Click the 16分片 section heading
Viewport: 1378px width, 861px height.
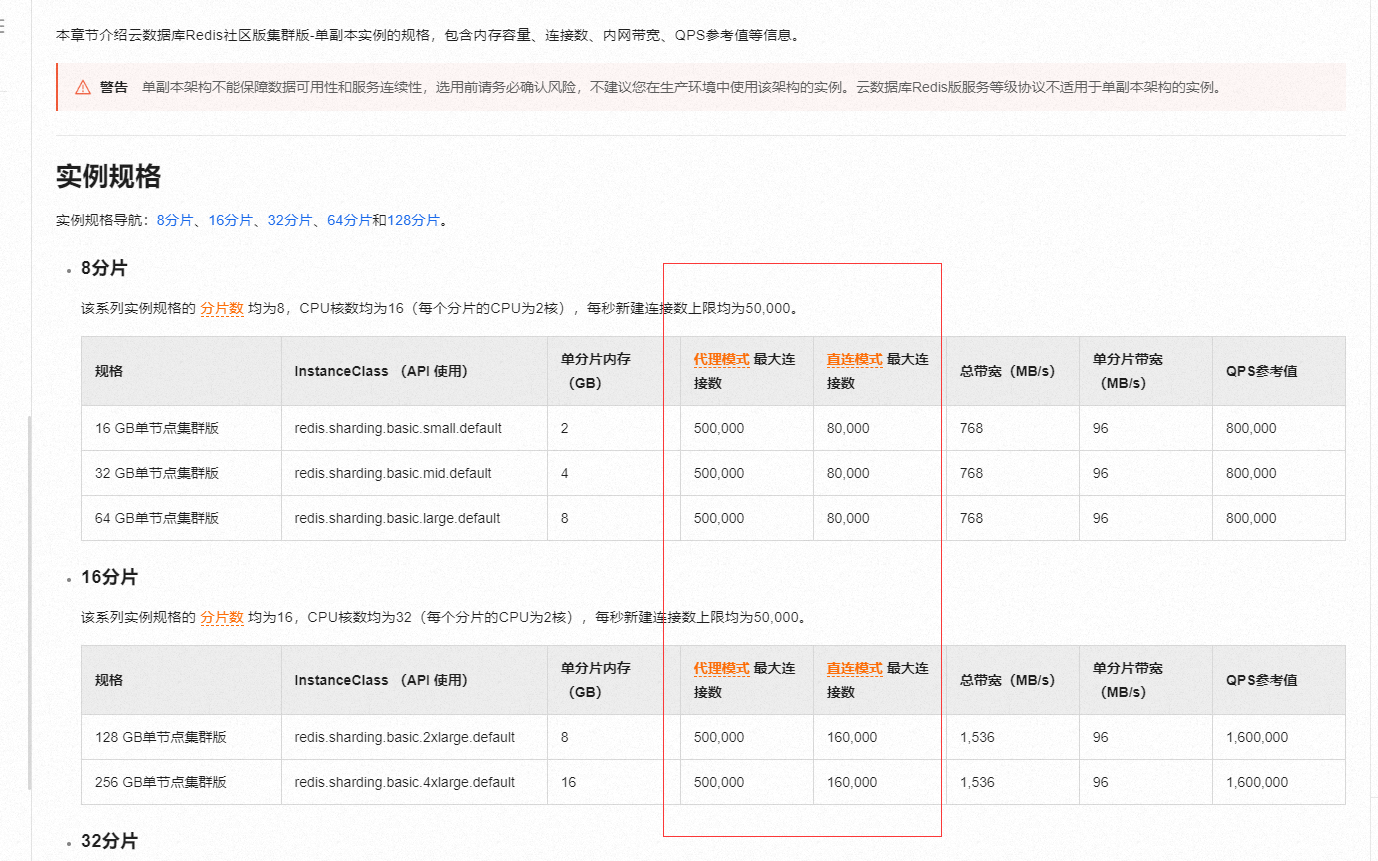click(109, 577)
